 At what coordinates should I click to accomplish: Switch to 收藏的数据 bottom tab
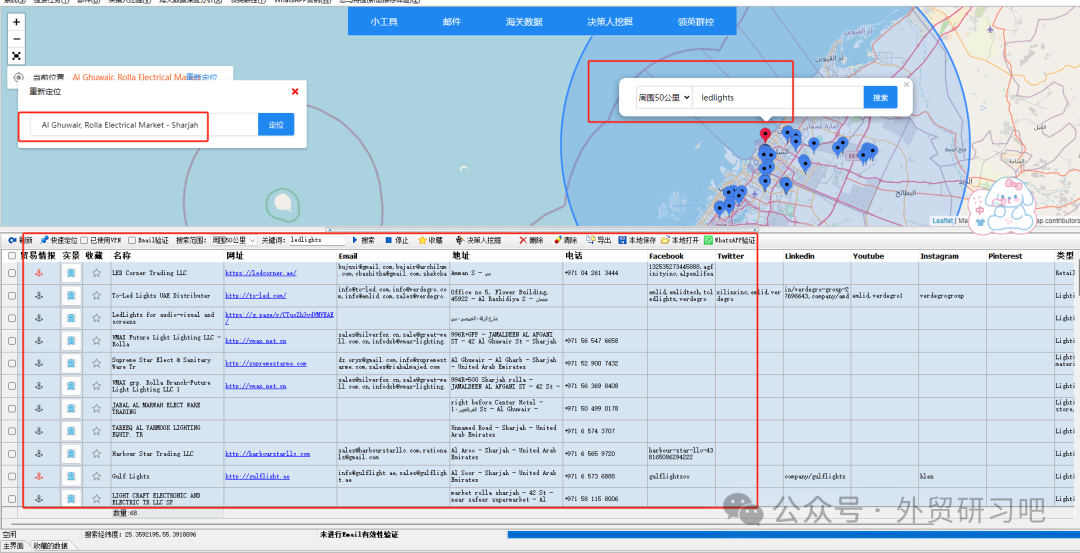(51, 546)
